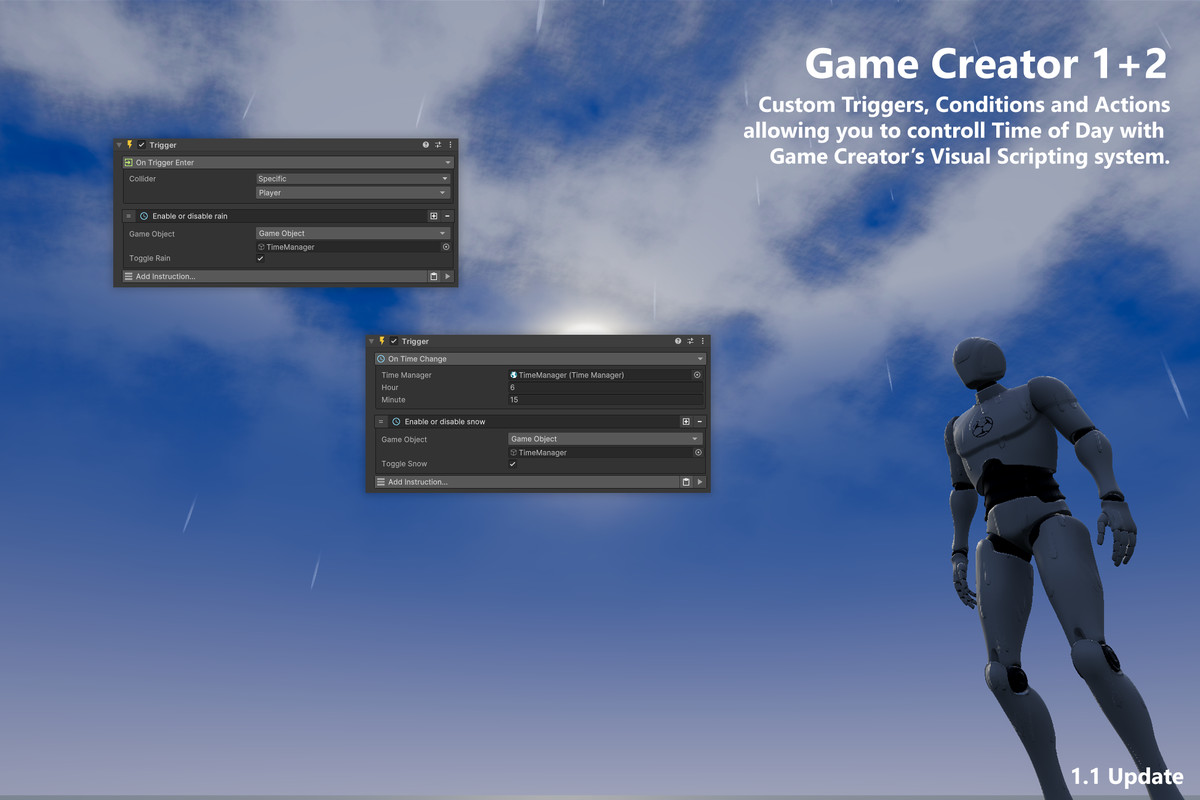Click the Toggle Rain label
1200x800 pixels.
[150, 259]
